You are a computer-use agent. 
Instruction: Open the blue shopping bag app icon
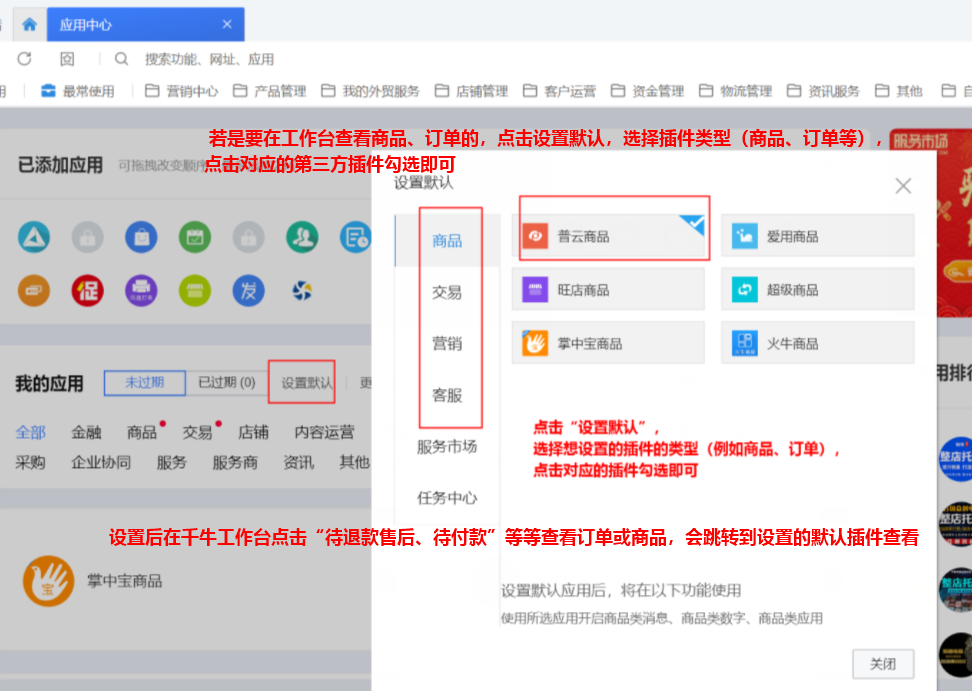(141, 237)
